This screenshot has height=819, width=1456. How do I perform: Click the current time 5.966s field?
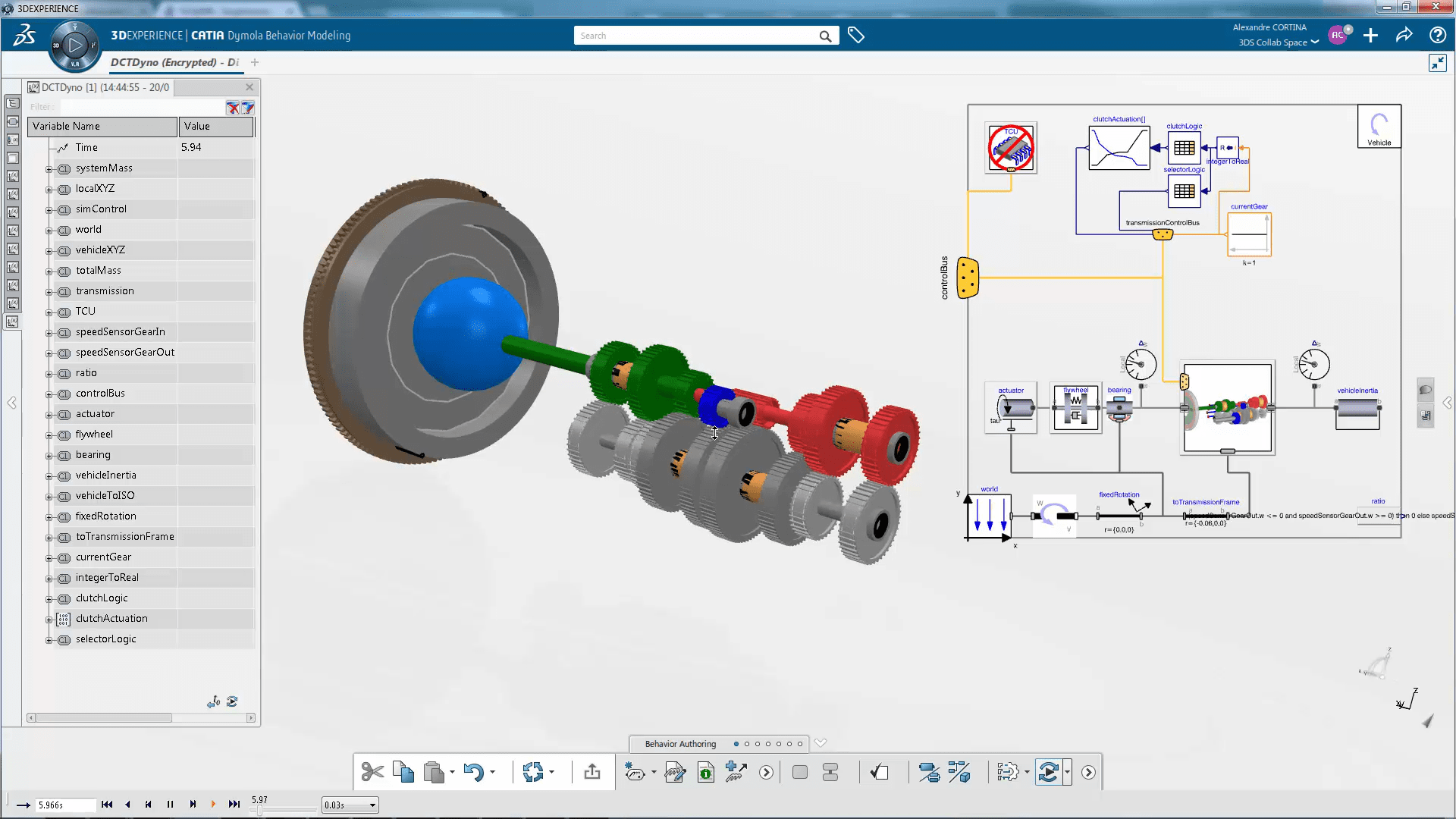65,805
